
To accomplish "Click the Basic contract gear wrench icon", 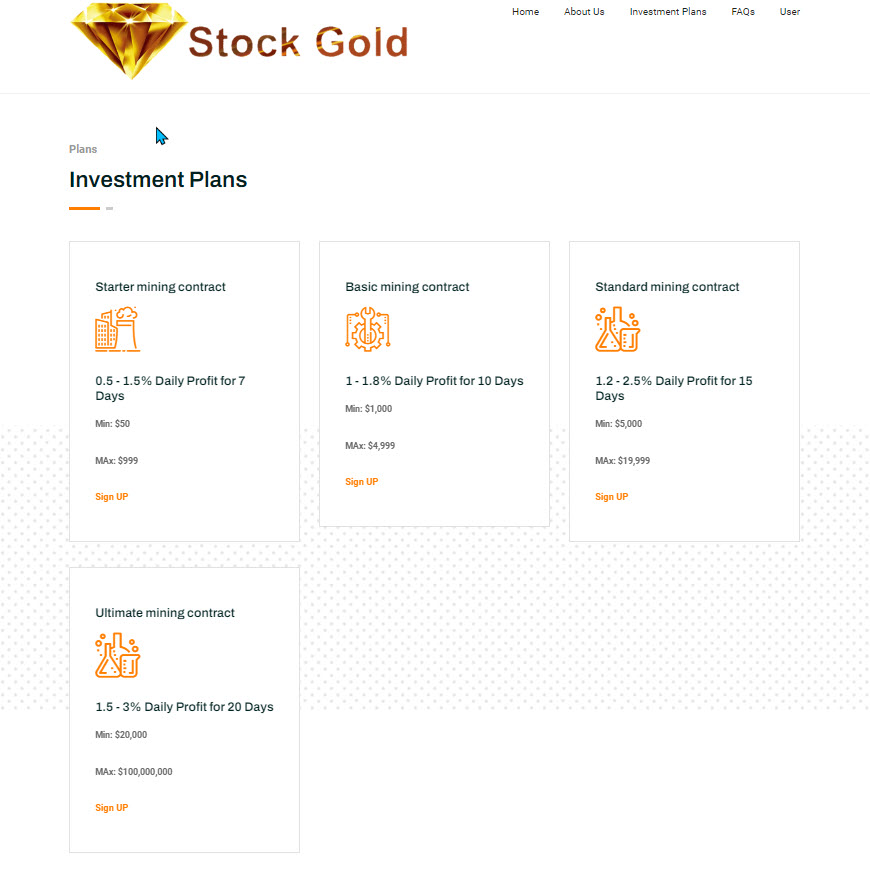I will 368,329.
